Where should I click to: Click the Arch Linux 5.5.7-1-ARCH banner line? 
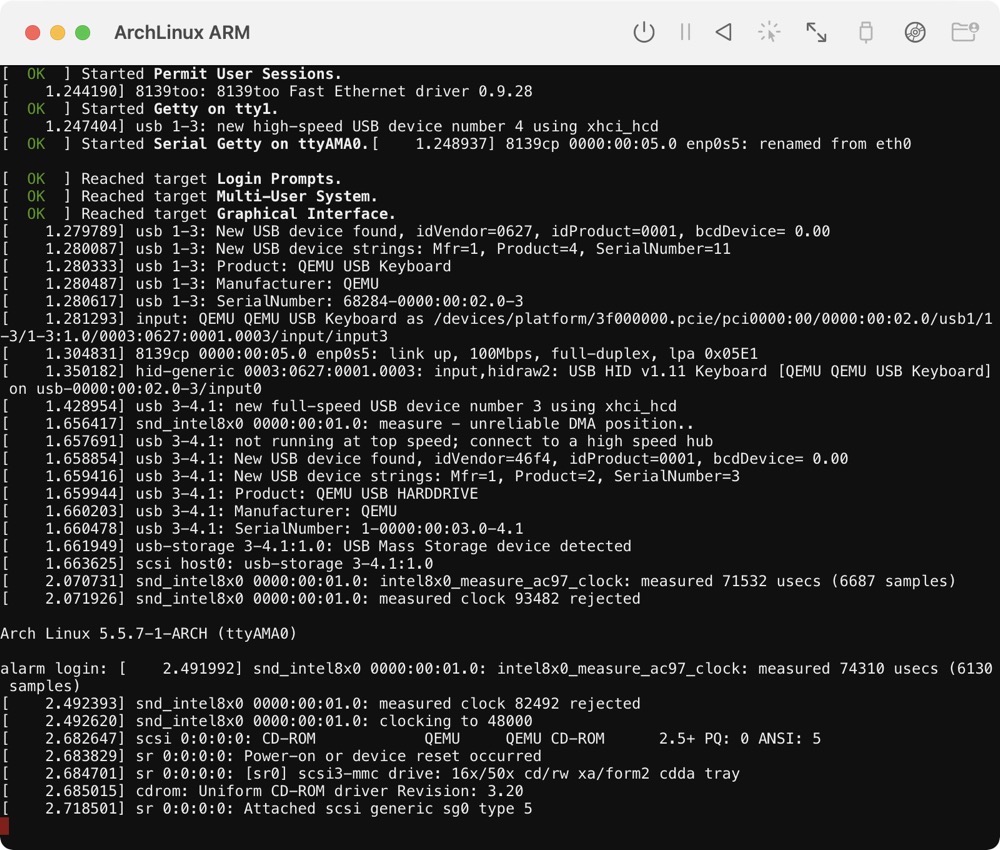(148, 634)
